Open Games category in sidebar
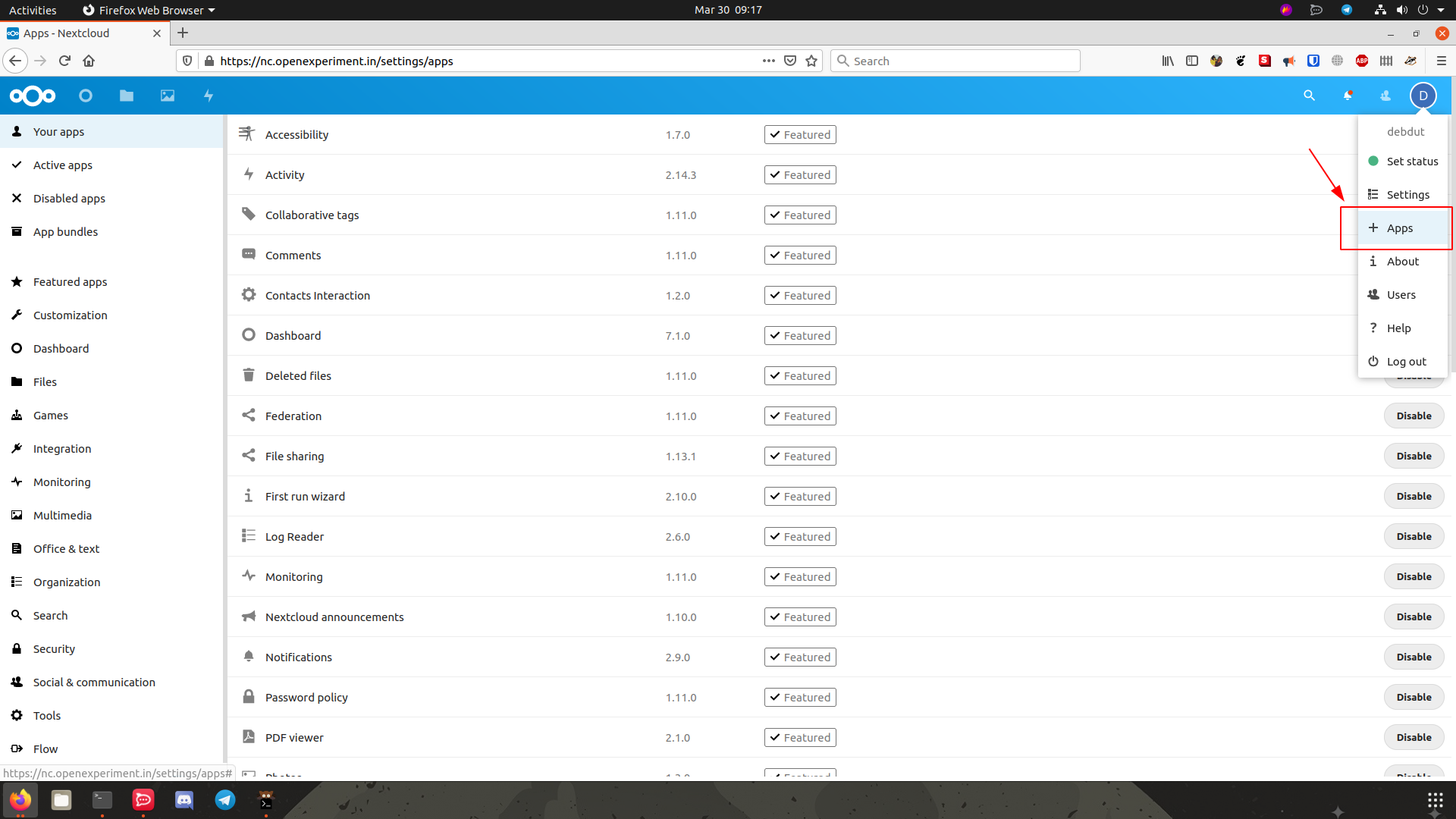1456x819 pixels. [x=111, y=415]
